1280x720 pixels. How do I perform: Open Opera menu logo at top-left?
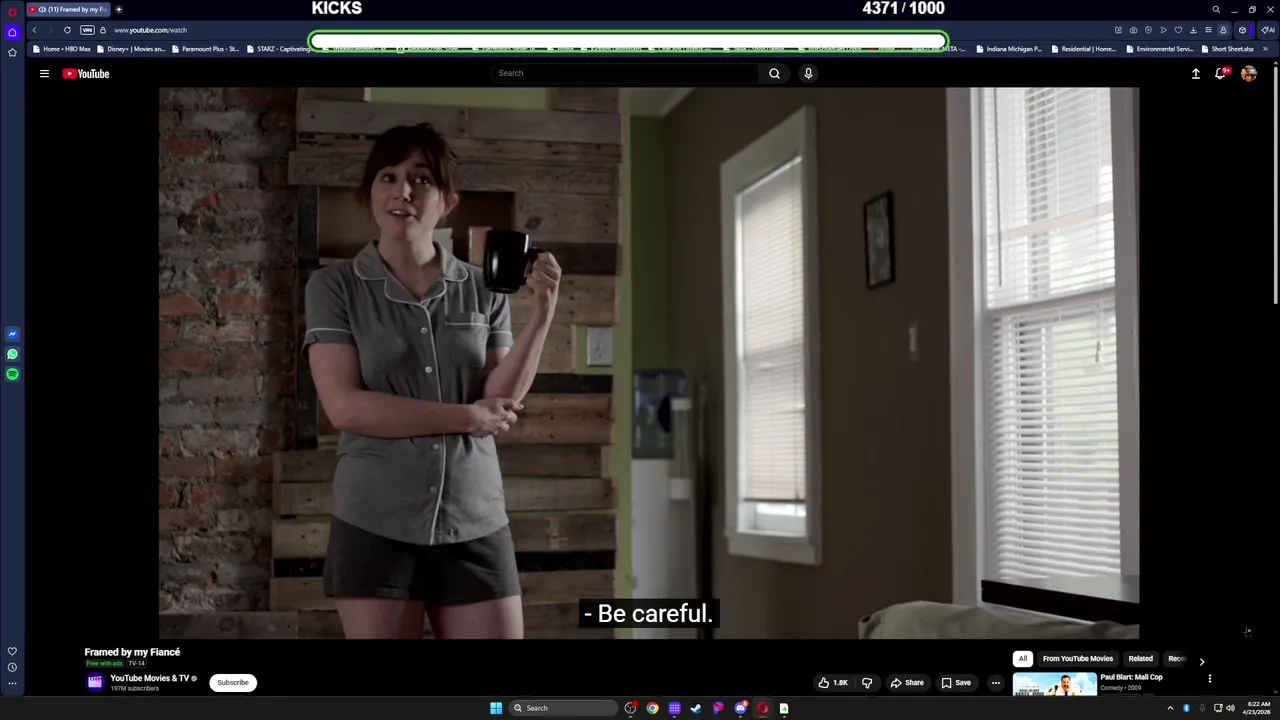tap(12, 11)
